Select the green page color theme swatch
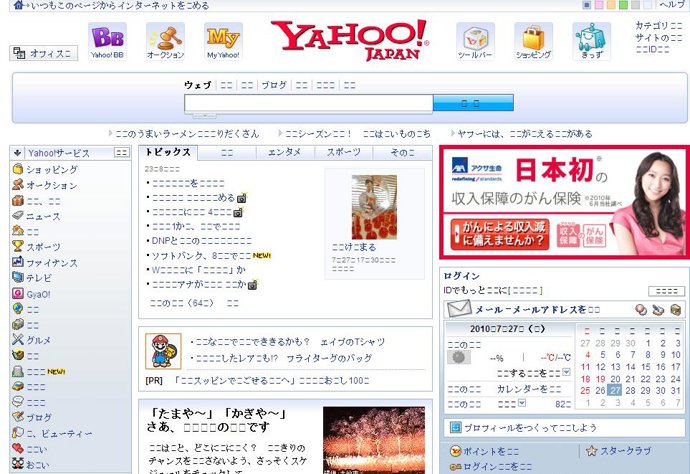Image resolution: width=690 pixels, height=474 pixels. [x=623, y=5]
